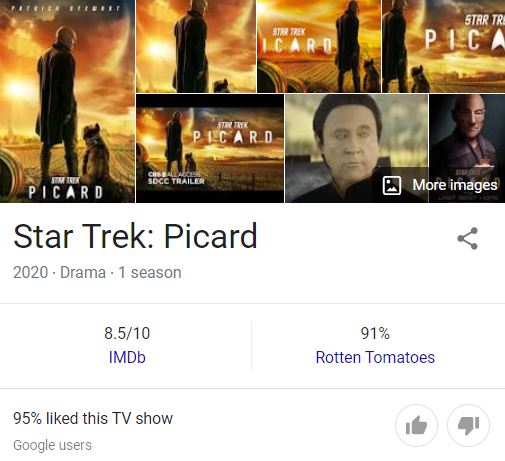The width and height of the screenshot is (505, 461).
Task: Open the untitled Picard silhouette sunset thumbnail
Action: tap(196, 46)
